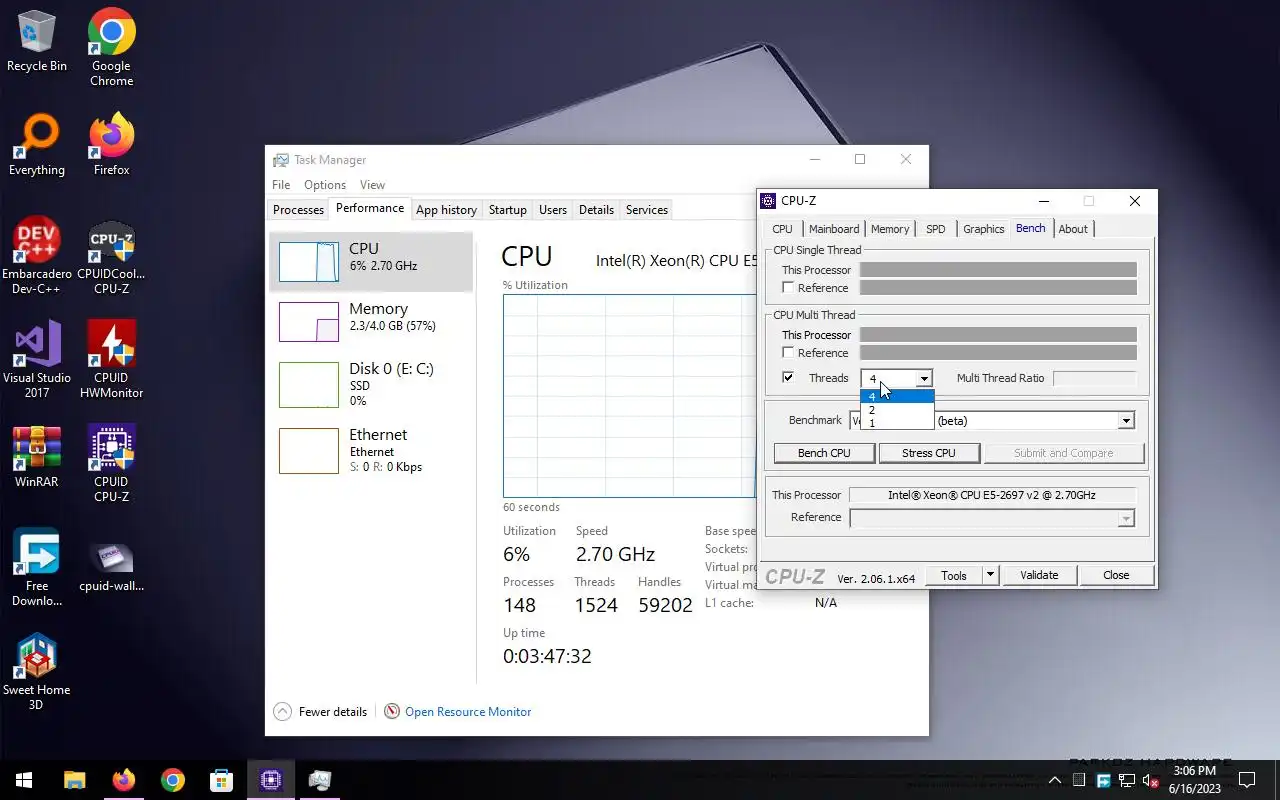
Task: Select 1 thread in dropdown list
Action: coord(897,423)
